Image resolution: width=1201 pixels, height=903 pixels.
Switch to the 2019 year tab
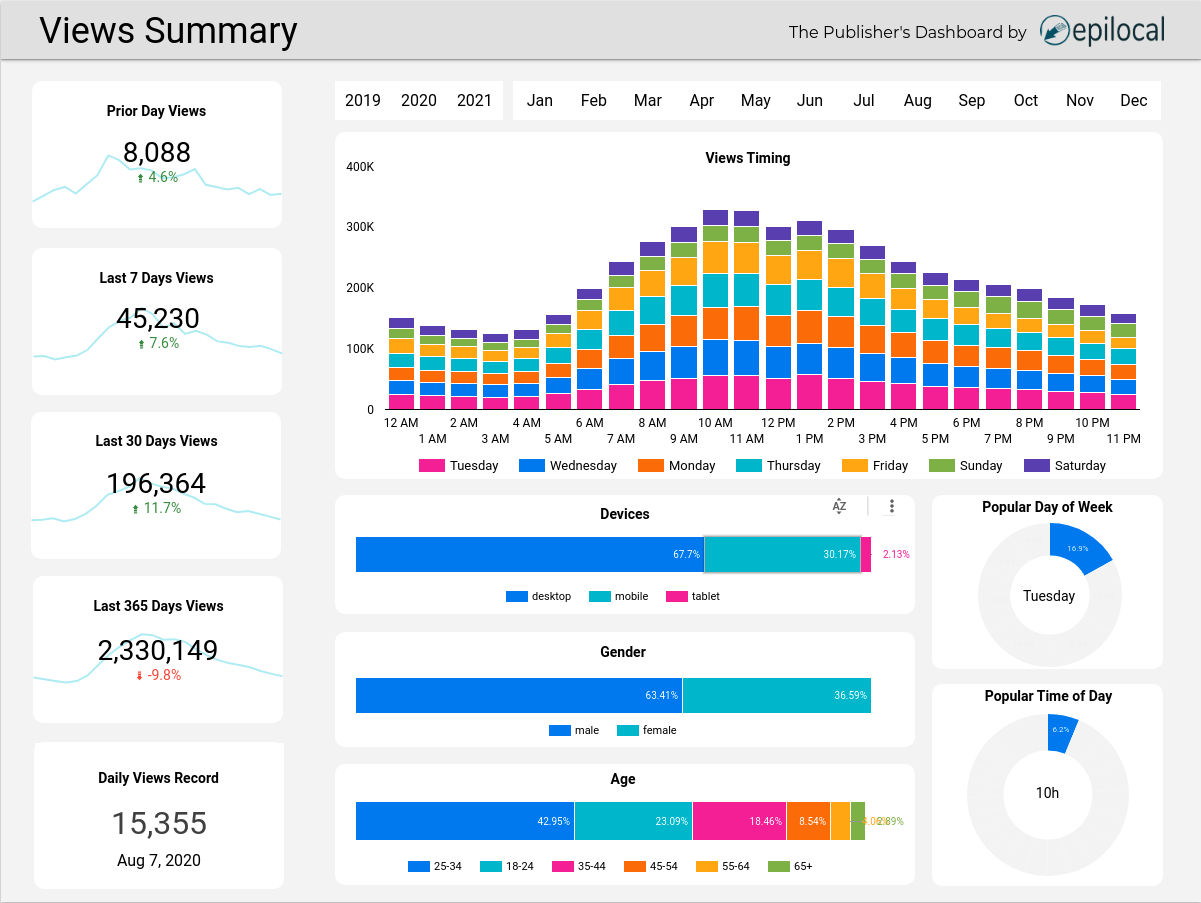[363, 100]
